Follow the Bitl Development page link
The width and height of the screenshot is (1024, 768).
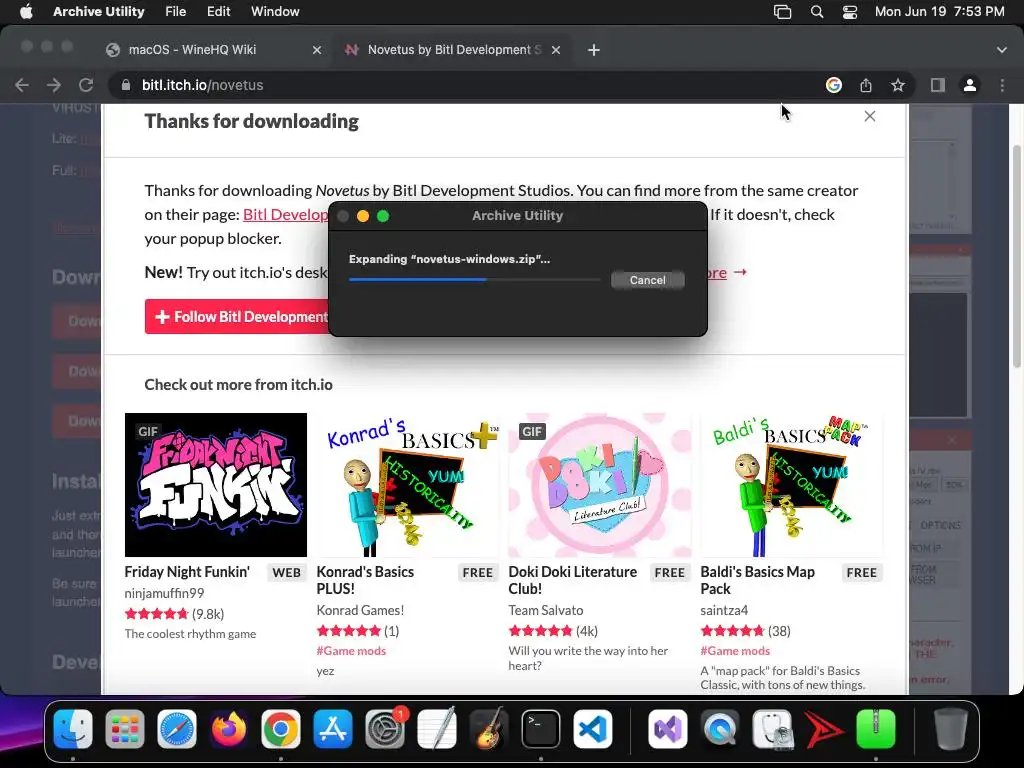(x=285, y=215)
